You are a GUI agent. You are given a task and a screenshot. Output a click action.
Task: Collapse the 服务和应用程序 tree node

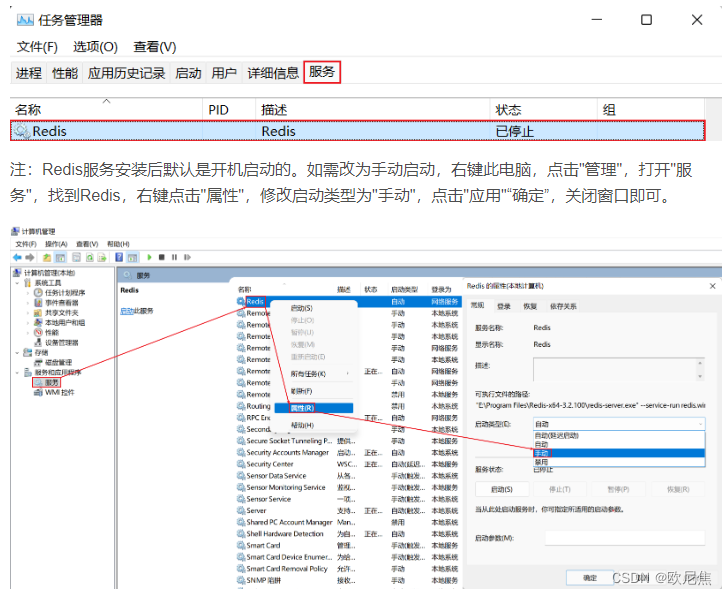tap(17, 372)
